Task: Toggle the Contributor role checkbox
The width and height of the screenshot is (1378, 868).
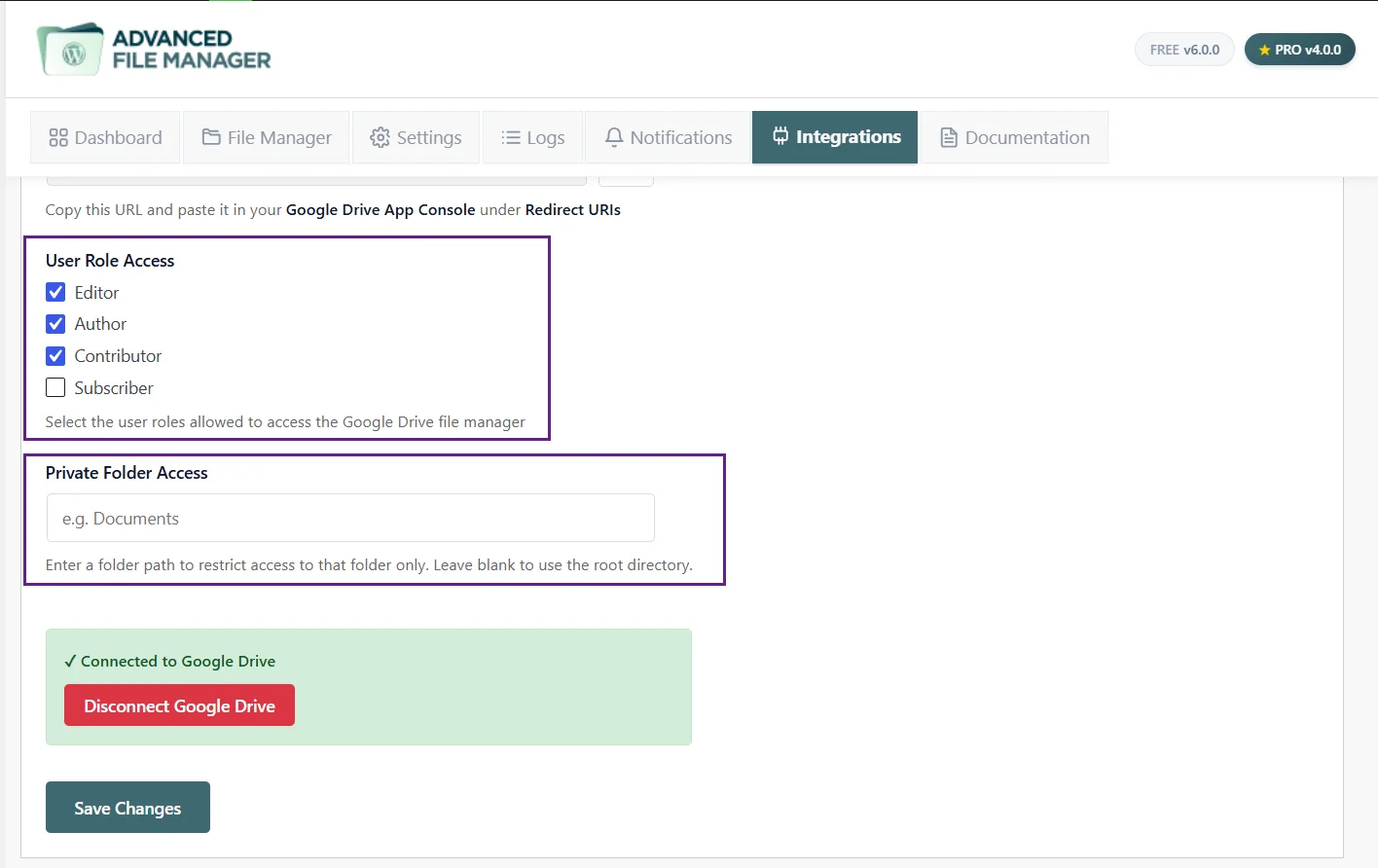Action: tap(55, 356)
